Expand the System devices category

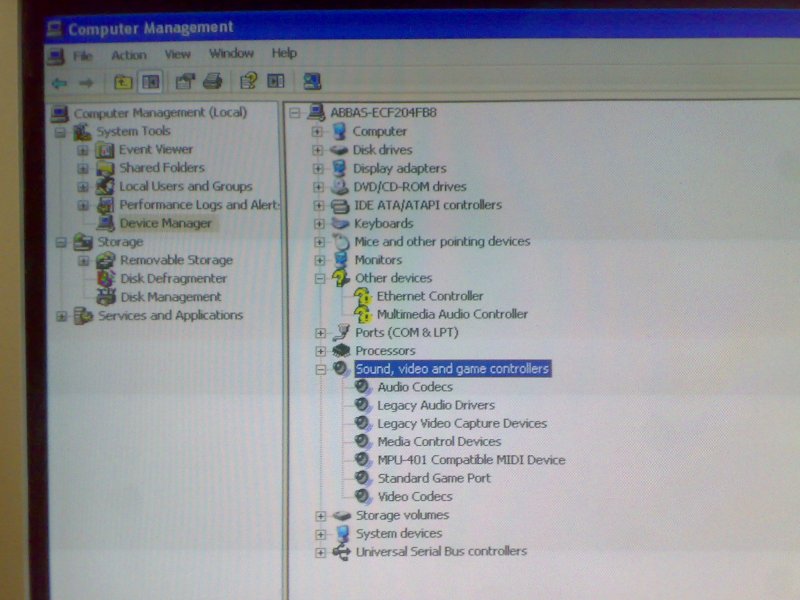(320, 534)
